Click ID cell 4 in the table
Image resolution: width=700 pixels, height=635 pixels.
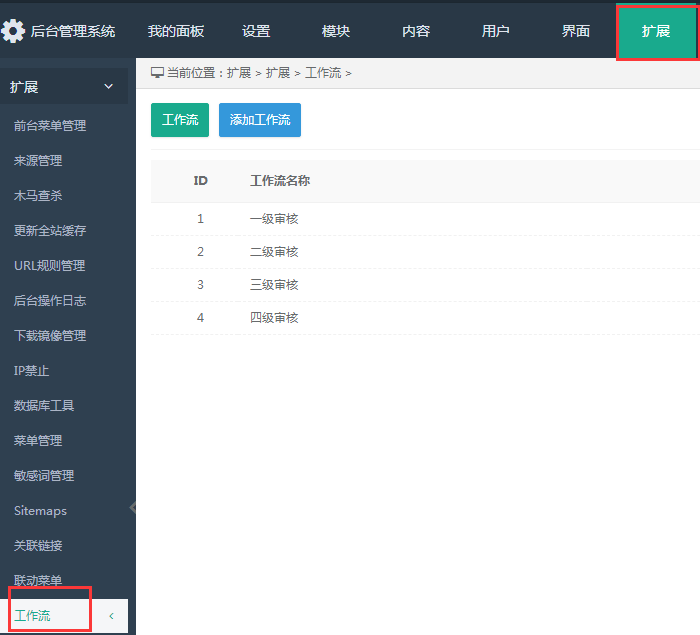pyautogui.click(x=200, y=318)
